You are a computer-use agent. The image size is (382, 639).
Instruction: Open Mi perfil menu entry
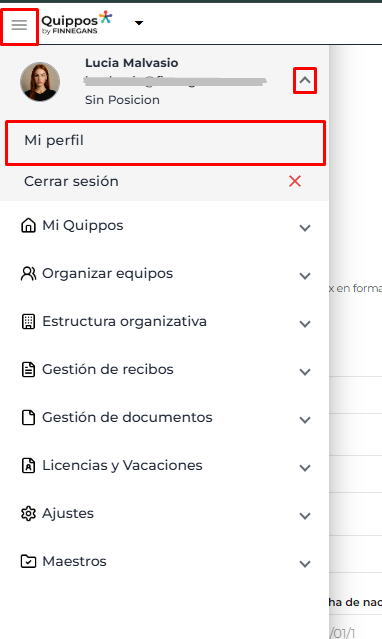pyautogui.click(x=165, y=143)
